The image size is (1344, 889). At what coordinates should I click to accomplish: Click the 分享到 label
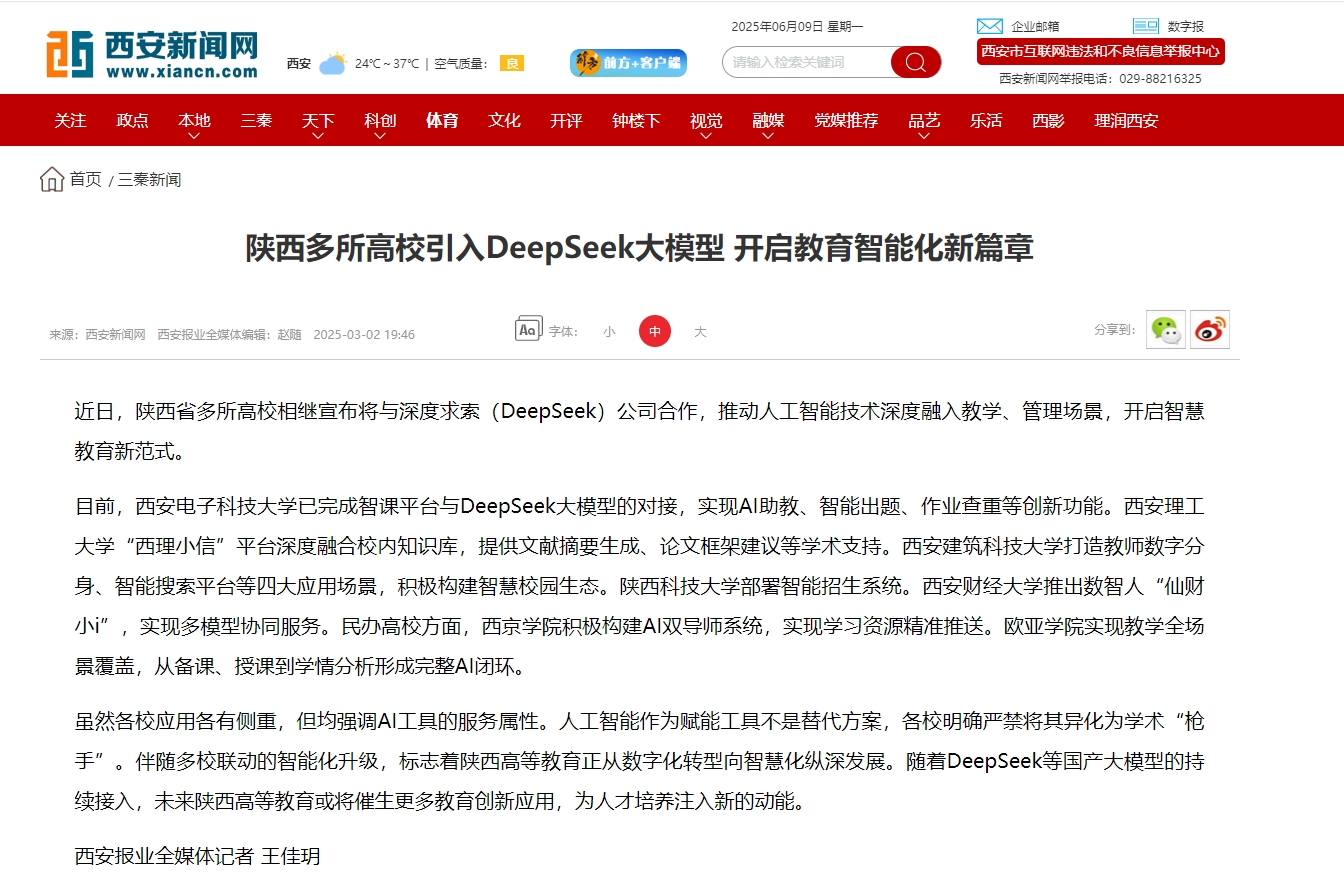point(1114,330)
